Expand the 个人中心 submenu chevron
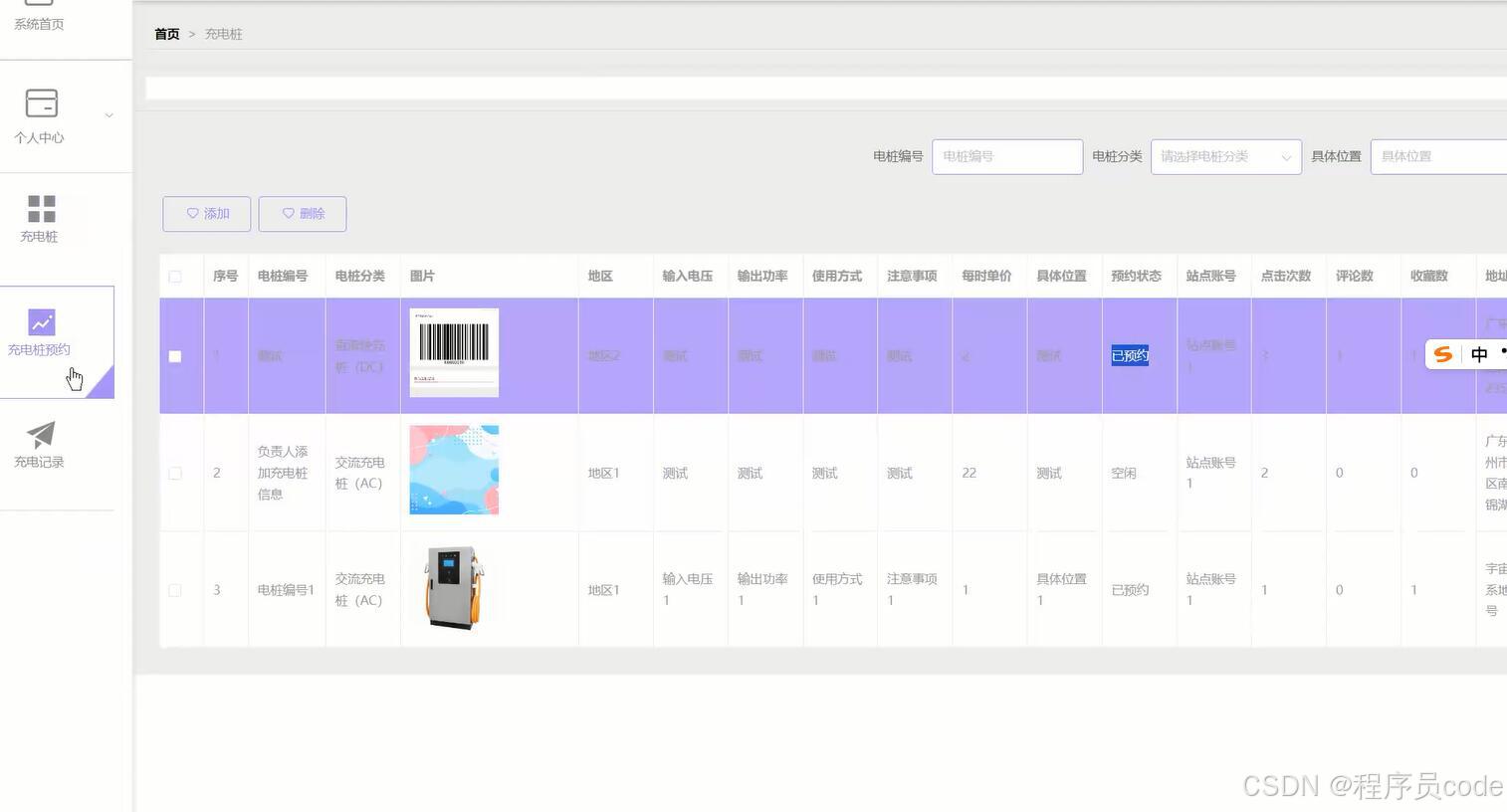Image resolution: width=1507 pixels, height=812 pixels. coord(109,115)
